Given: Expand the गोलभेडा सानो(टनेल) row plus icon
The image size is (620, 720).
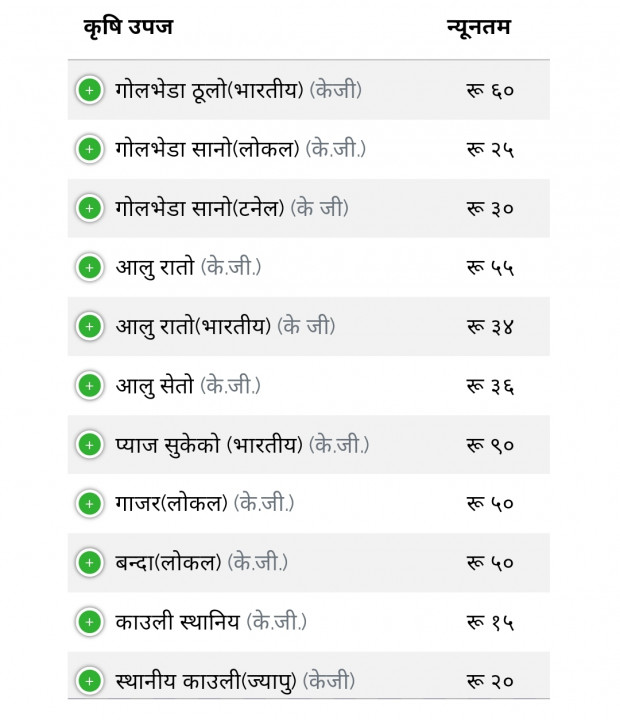Looking at the screenshot, I should 90,208.
